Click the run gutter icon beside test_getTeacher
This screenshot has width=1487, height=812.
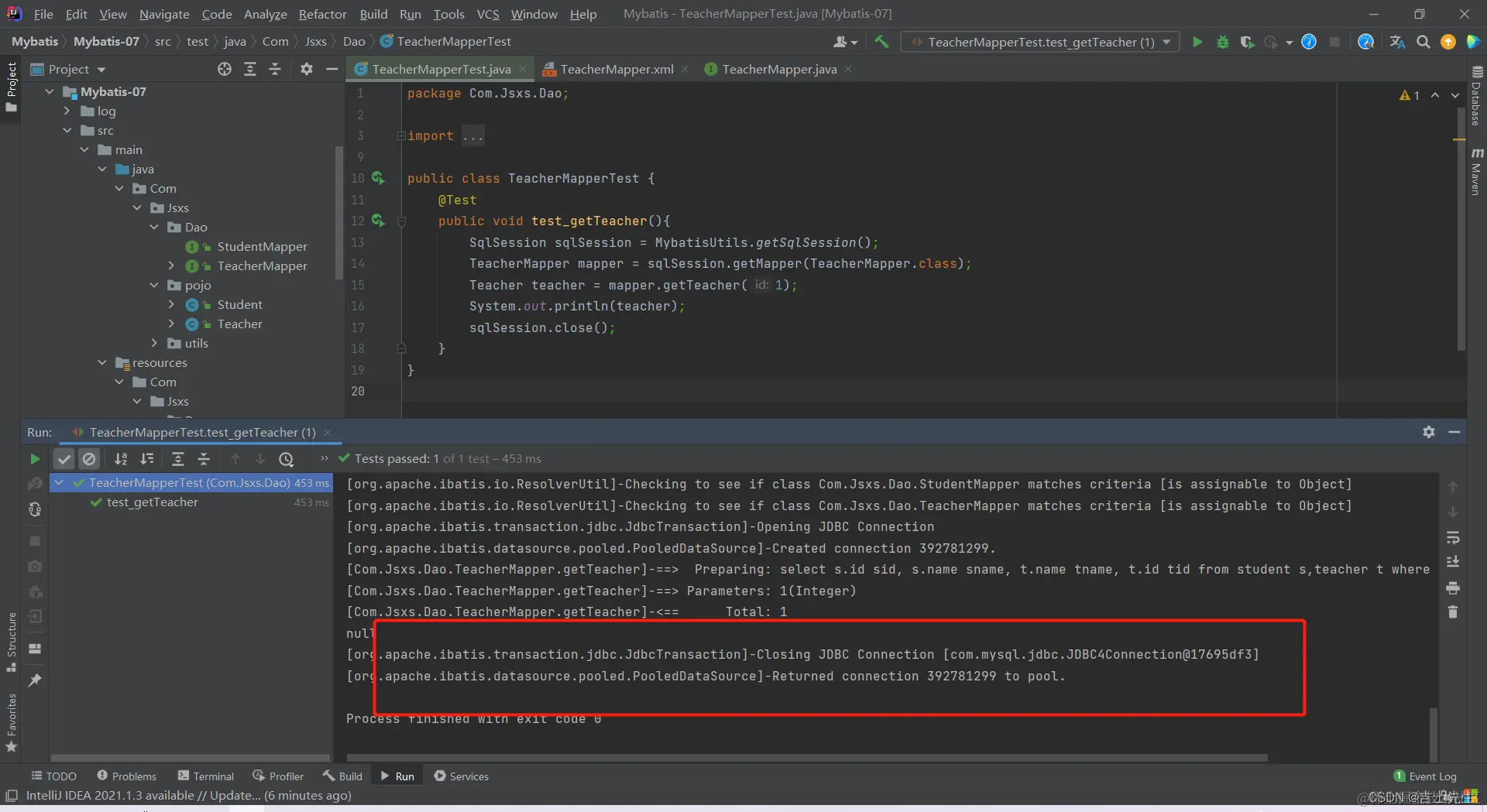378,221
